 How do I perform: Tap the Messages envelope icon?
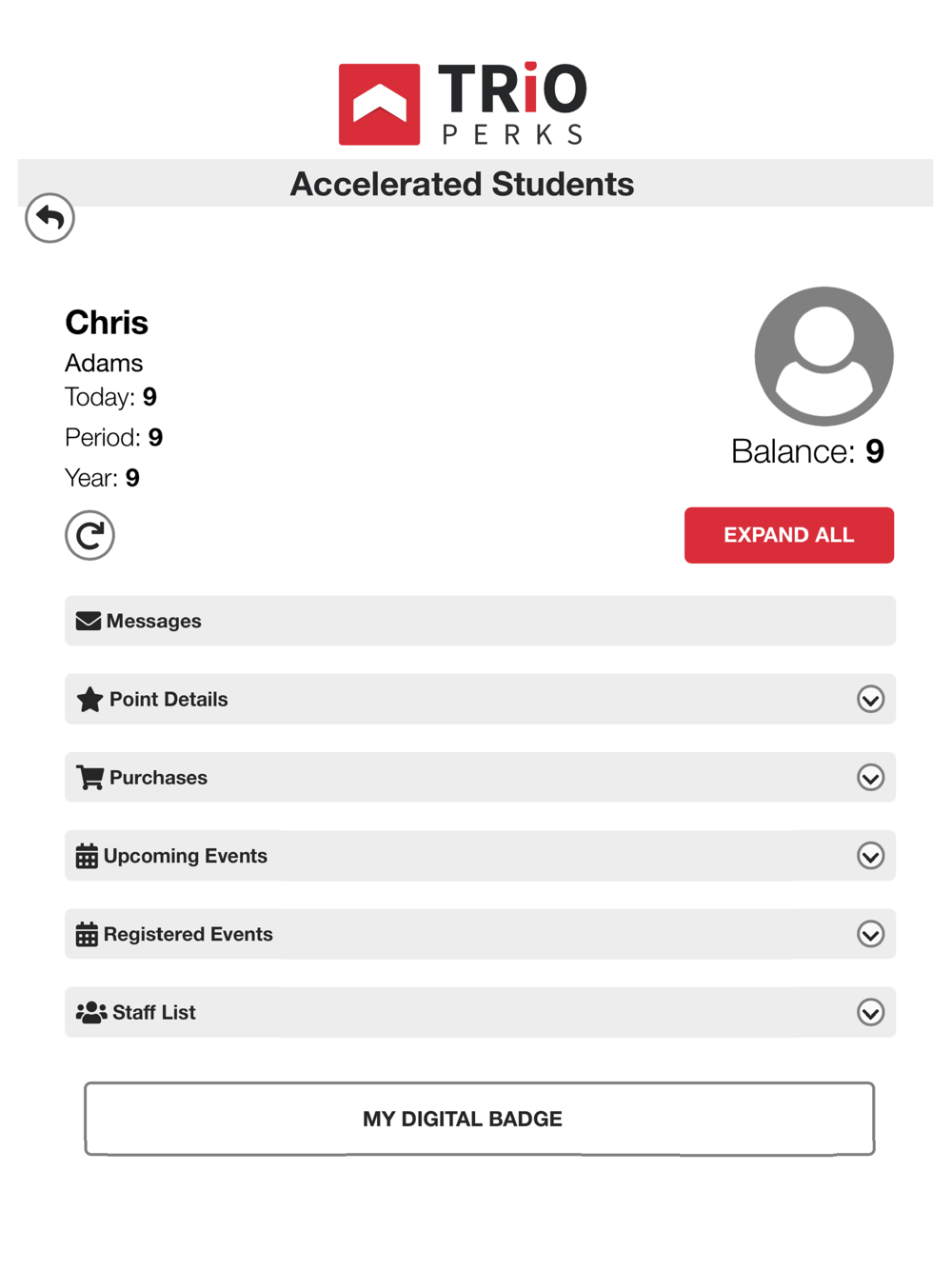coord(89,621)
